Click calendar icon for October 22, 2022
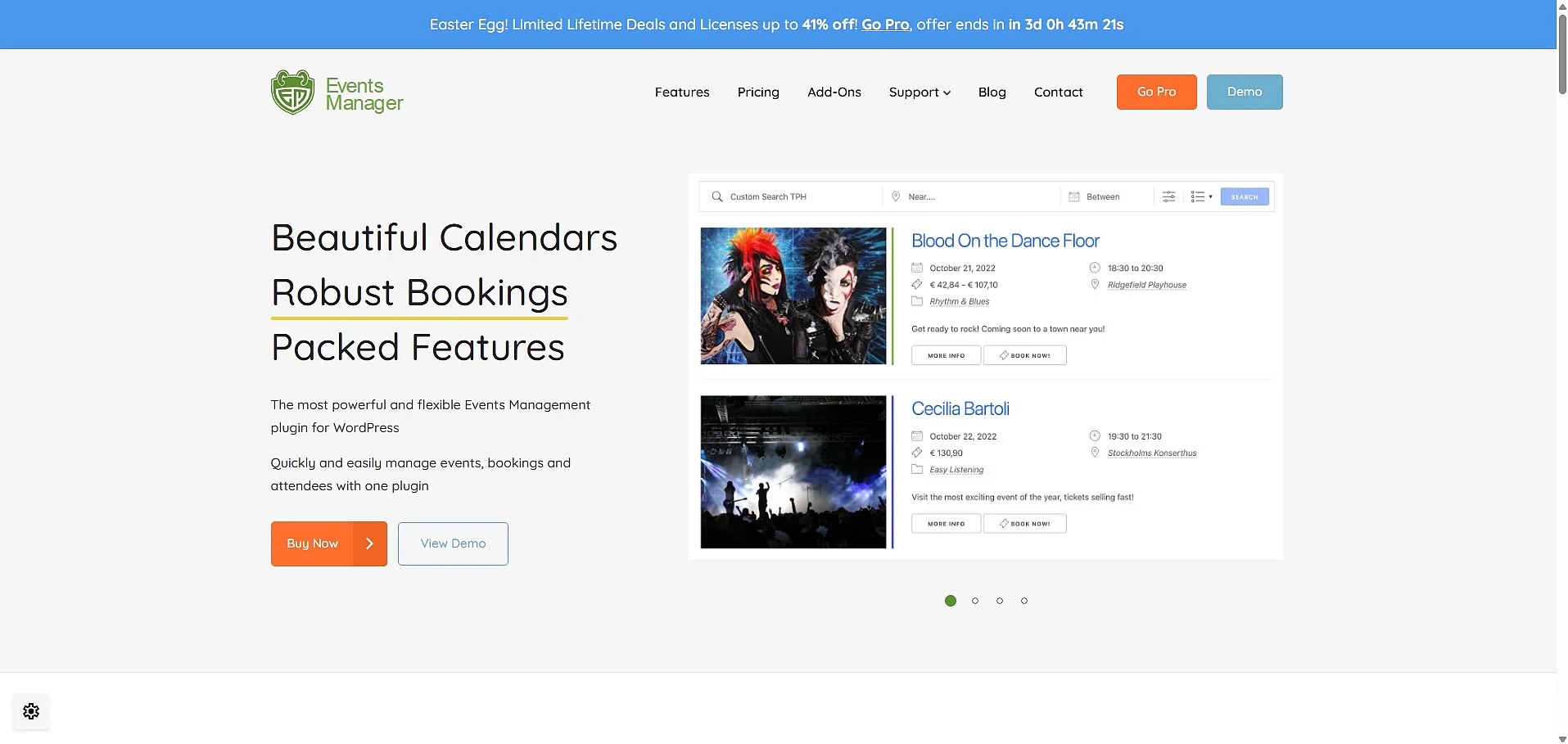The height and width of the screenshot is (744, 1568). coord(917,436)
